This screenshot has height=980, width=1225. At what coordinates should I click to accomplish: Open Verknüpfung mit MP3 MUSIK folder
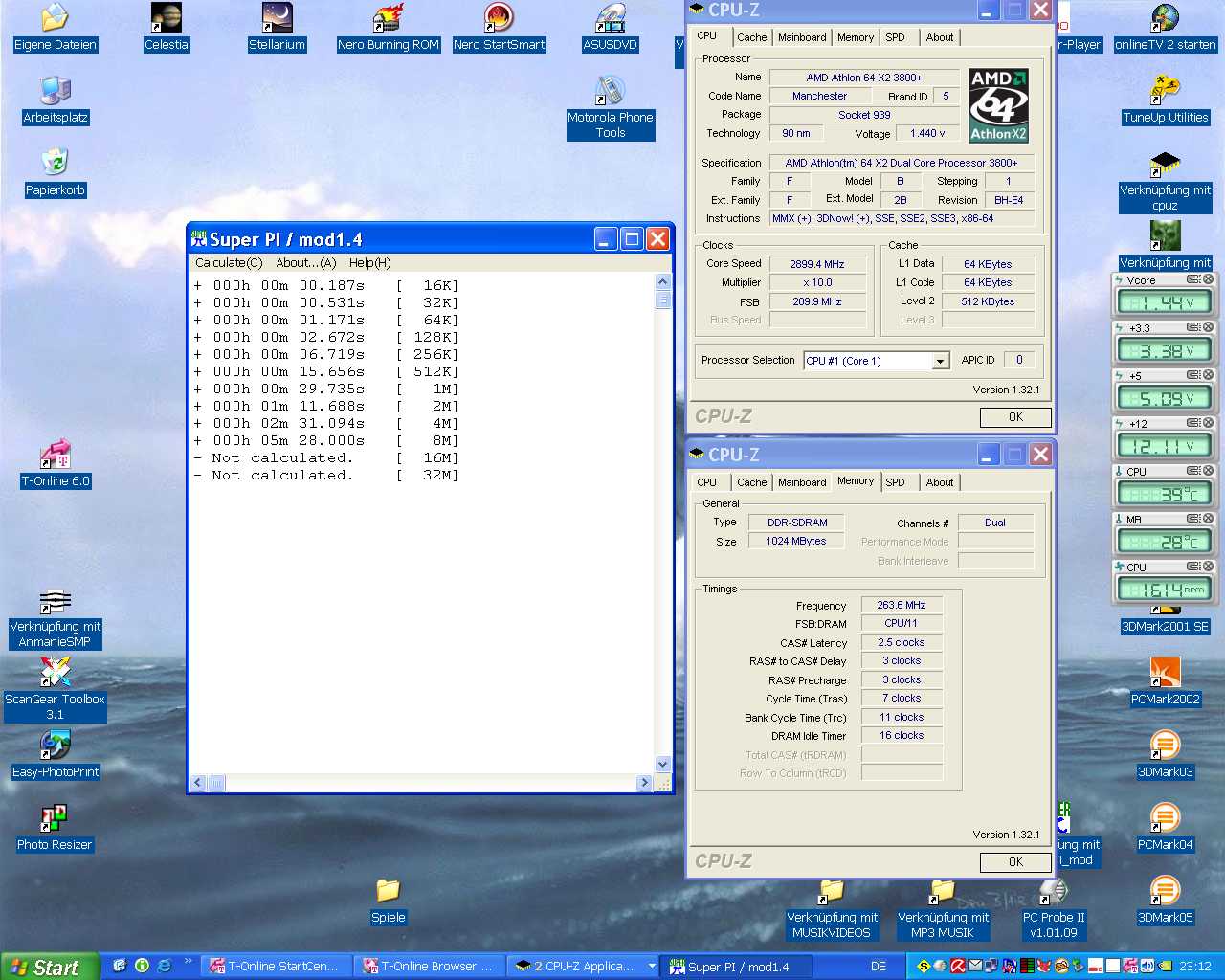pyautogui.click(x=943, y=908)
